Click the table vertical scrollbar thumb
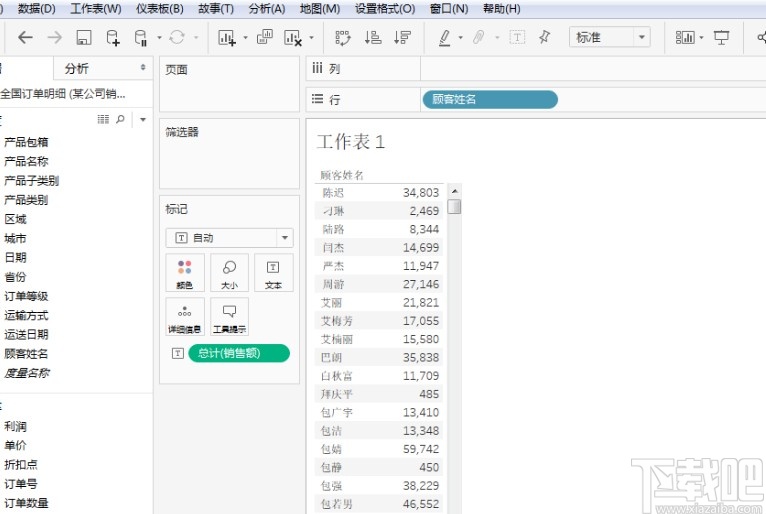 [x=454, y=206]
